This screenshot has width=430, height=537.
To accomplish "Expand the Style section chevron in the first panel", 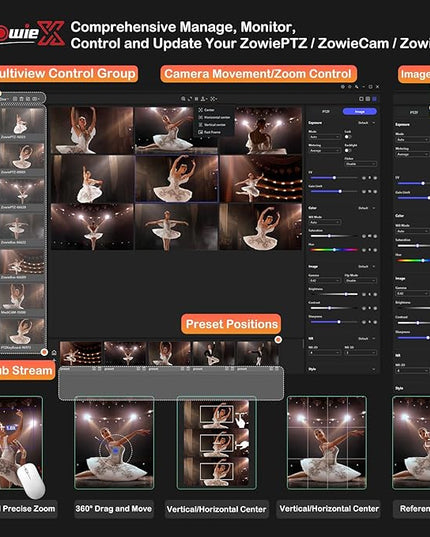I will click(374, 369).
